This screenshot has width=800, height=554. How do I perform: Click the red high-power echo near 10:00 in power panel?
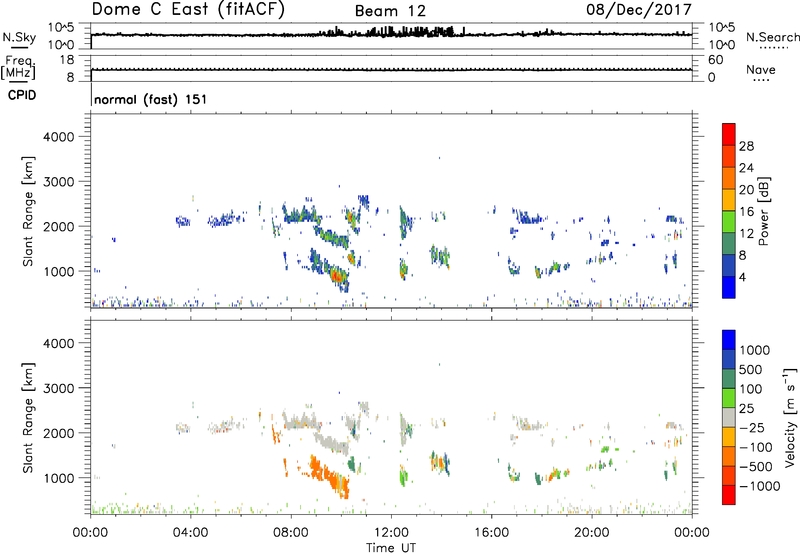pyautogui.click(x=335, y=276)
